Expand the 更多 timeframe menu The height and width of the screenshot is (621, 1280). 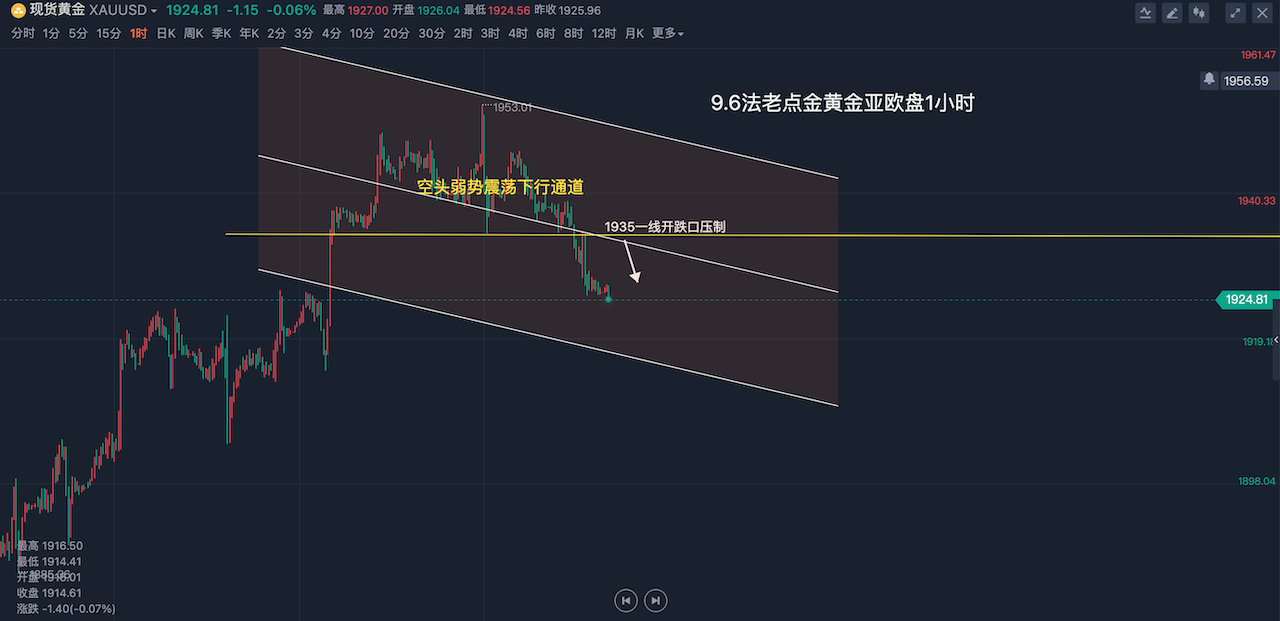[x=667, y=33]
